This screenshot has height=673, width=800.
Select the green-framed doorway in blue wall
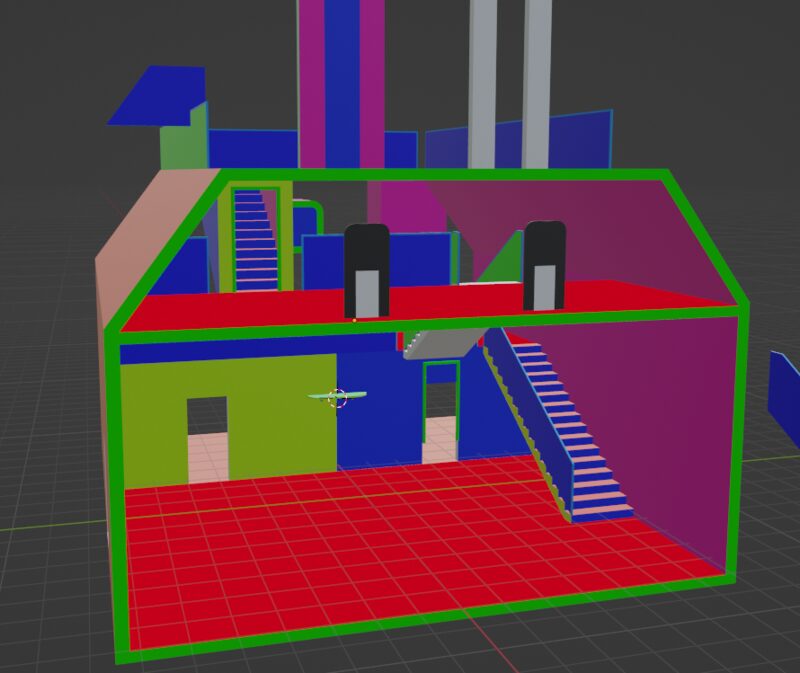441,412
